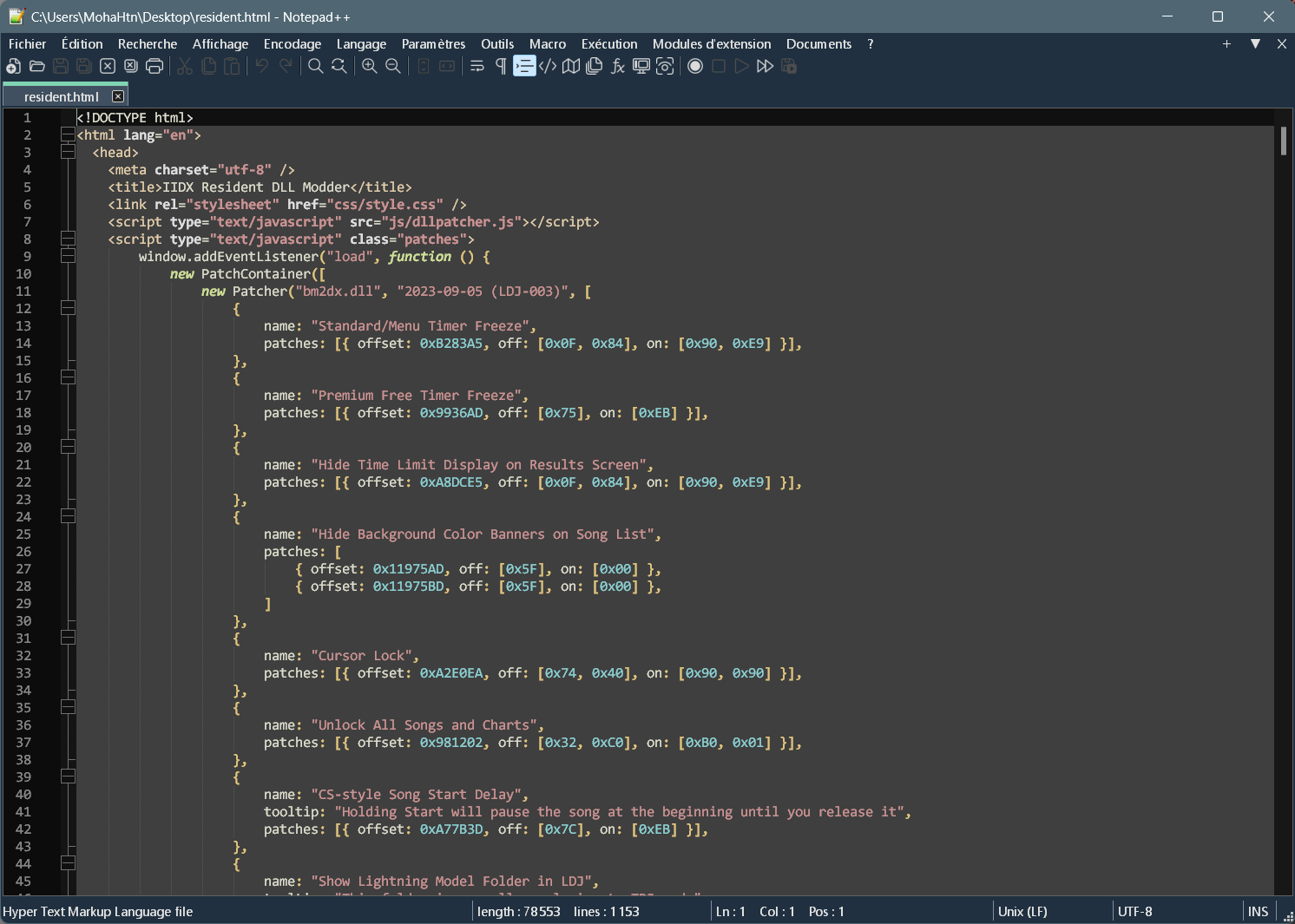This screenshot has height=924, width=1295.
Task: Close the current file via toolbar icon
Action: (x=108, y=67)
